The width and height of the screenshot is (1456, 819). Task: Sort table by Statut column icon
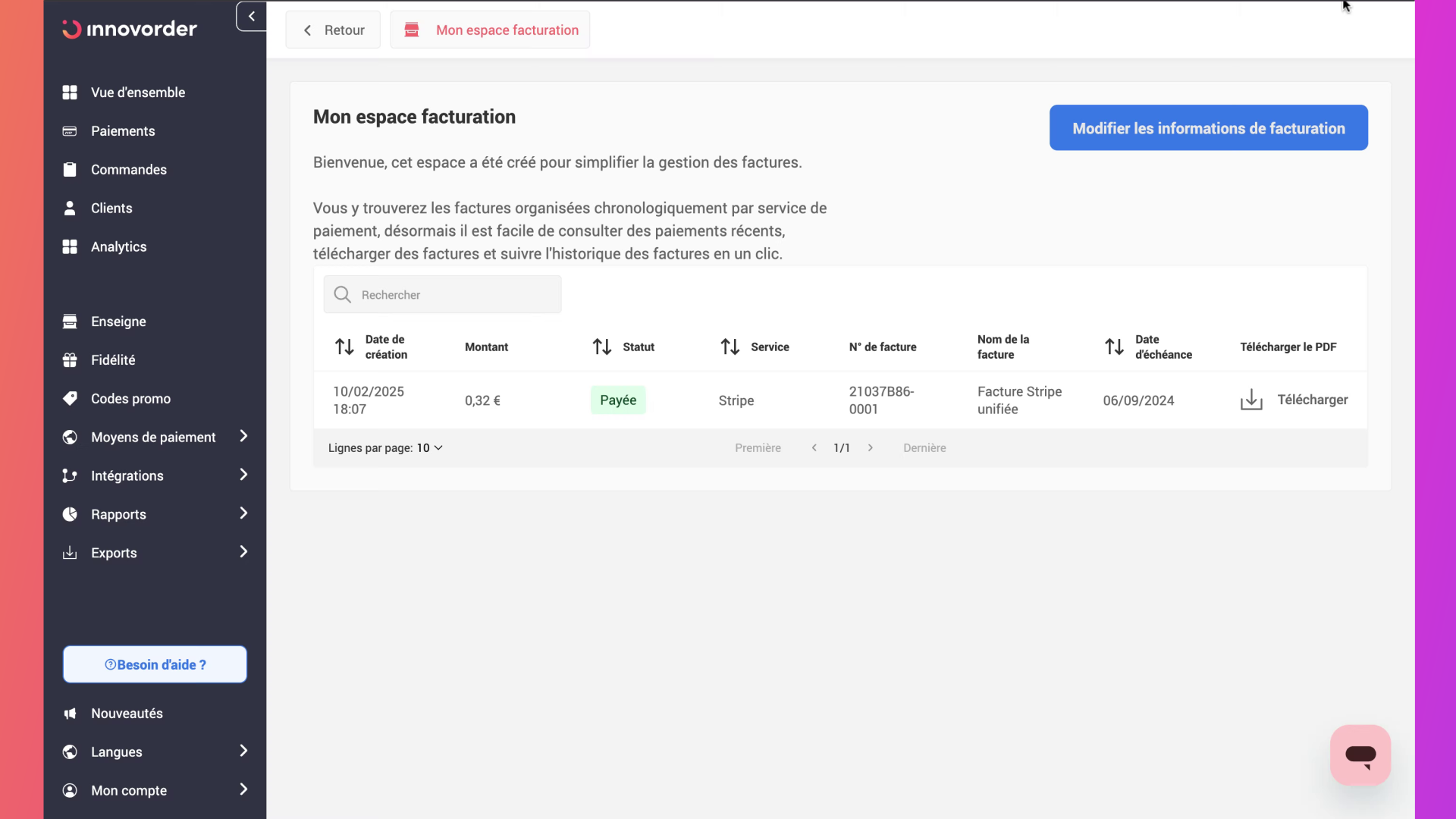(x=602, y=347)
